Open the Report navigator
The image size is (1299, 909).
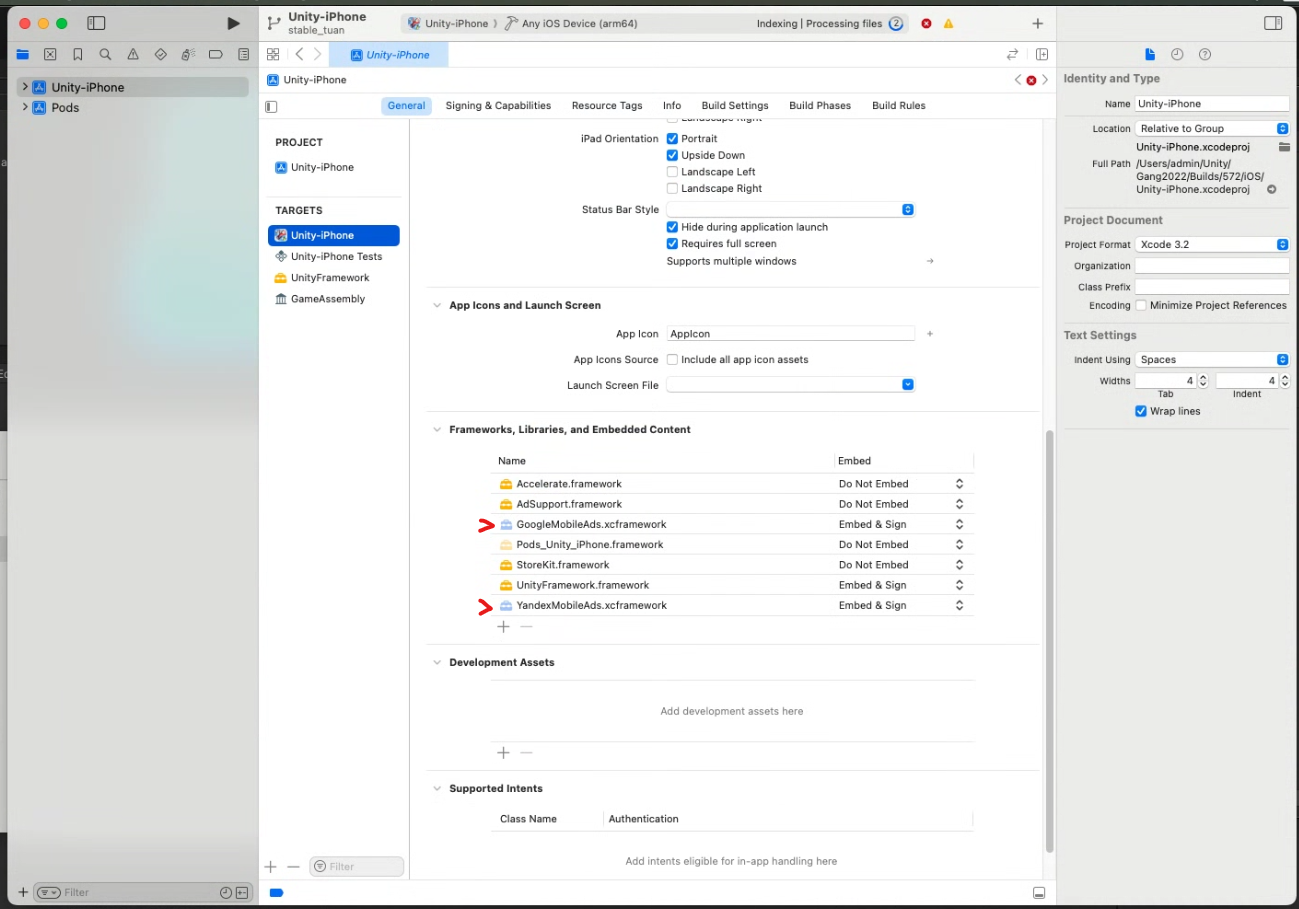point(243,55)
